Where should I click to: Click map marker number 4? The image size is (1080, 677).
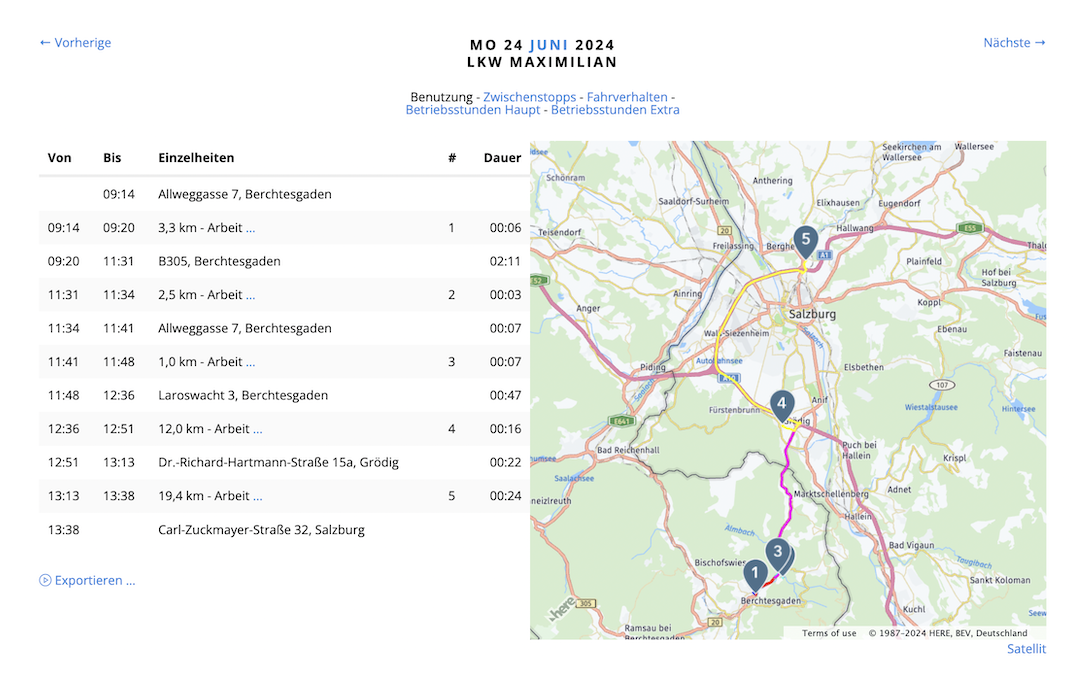[782, 403]
